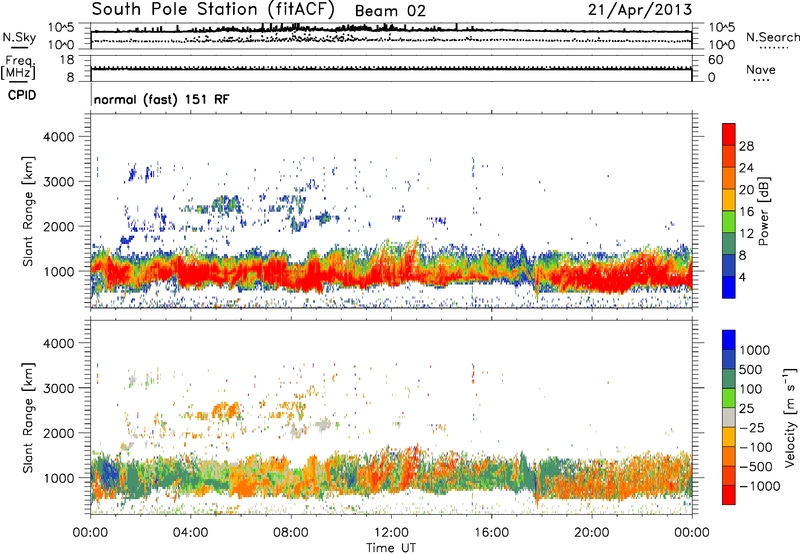Click the '2000' tick on the power panel
The image size is (800, 554).
click(x=58, y=226)
